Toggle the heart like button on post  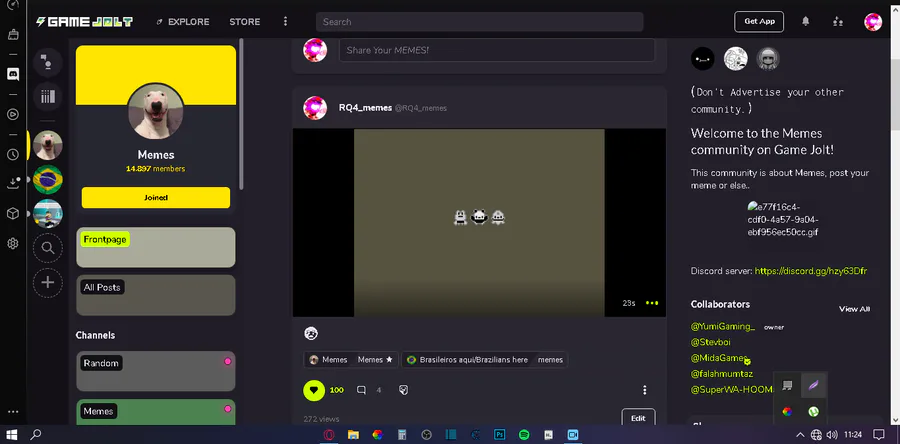tap(314, 390)
